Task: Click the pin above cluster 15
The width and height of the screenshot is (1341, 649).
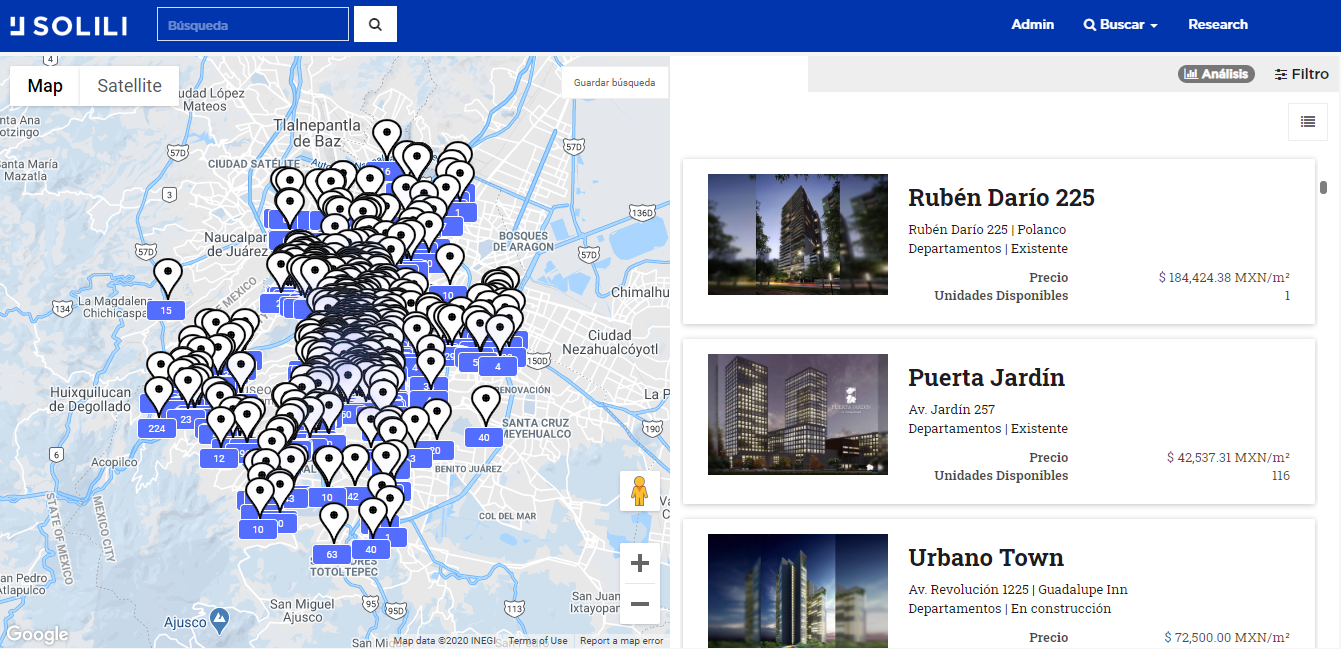Action: coord(168,277)
